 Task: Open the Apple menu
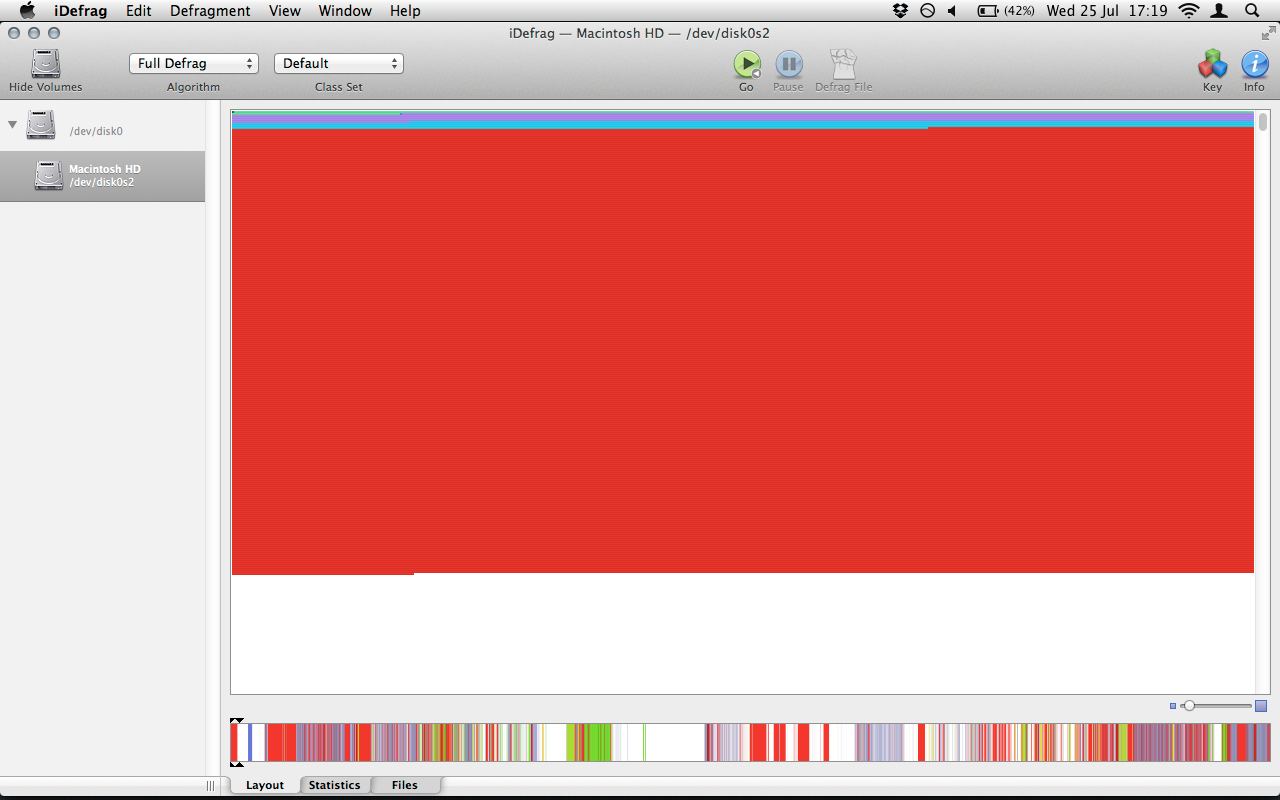pos(27,11)
